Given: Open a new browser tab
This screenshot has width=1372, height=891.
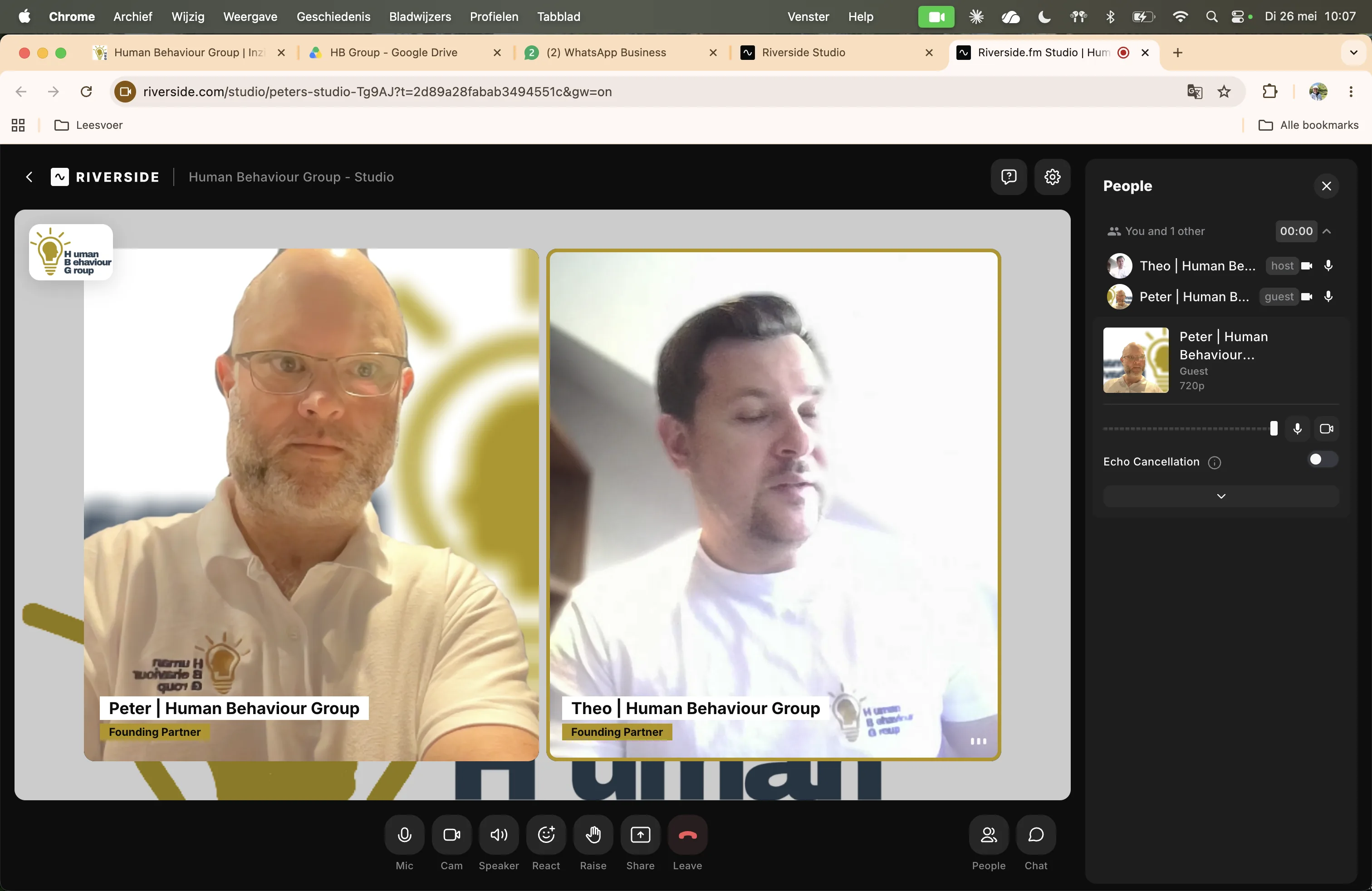Looking at the screenshot, I should pos(1178,53).
